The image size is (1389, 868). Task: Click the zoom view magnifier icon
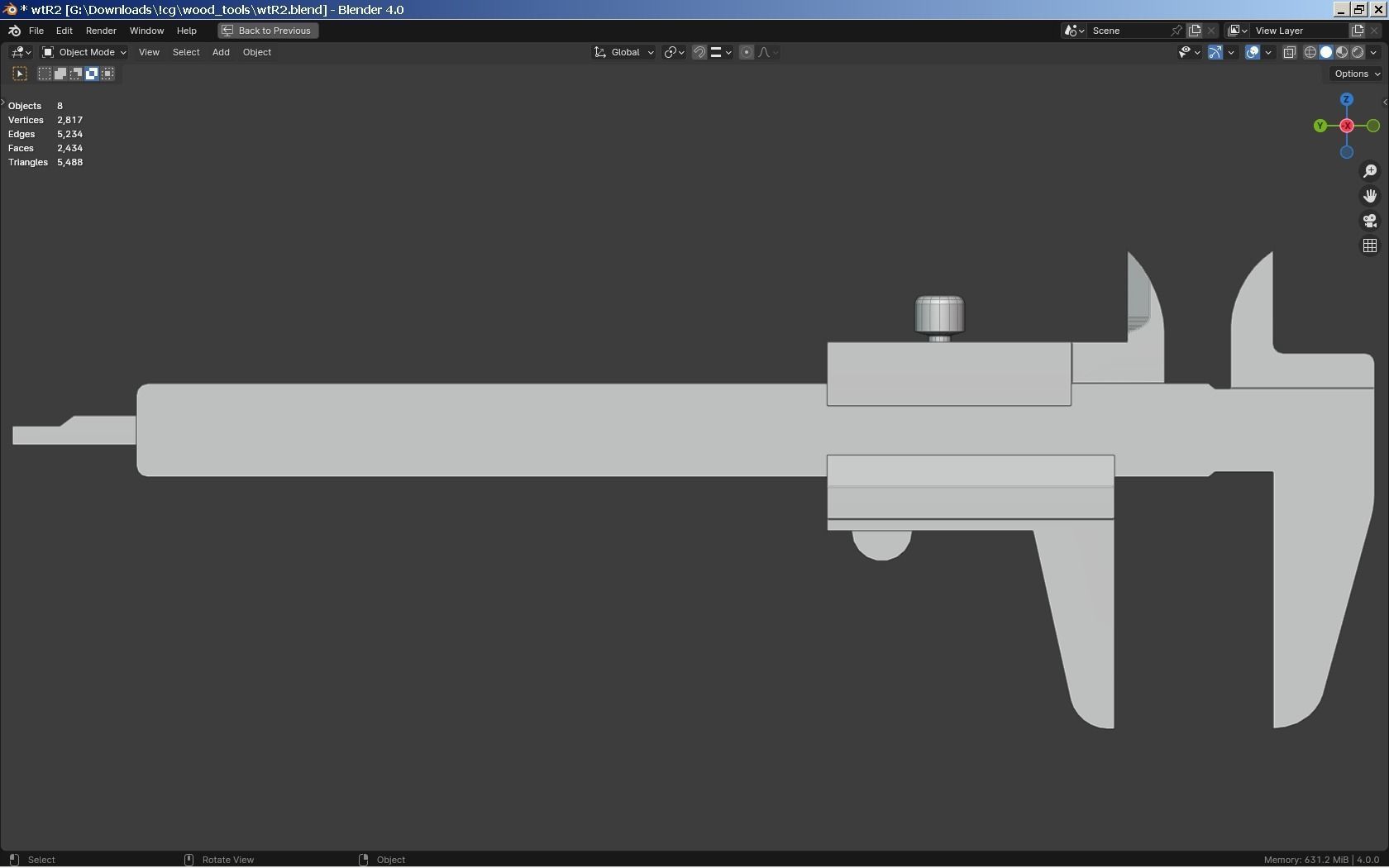[x=1370, y=171]
